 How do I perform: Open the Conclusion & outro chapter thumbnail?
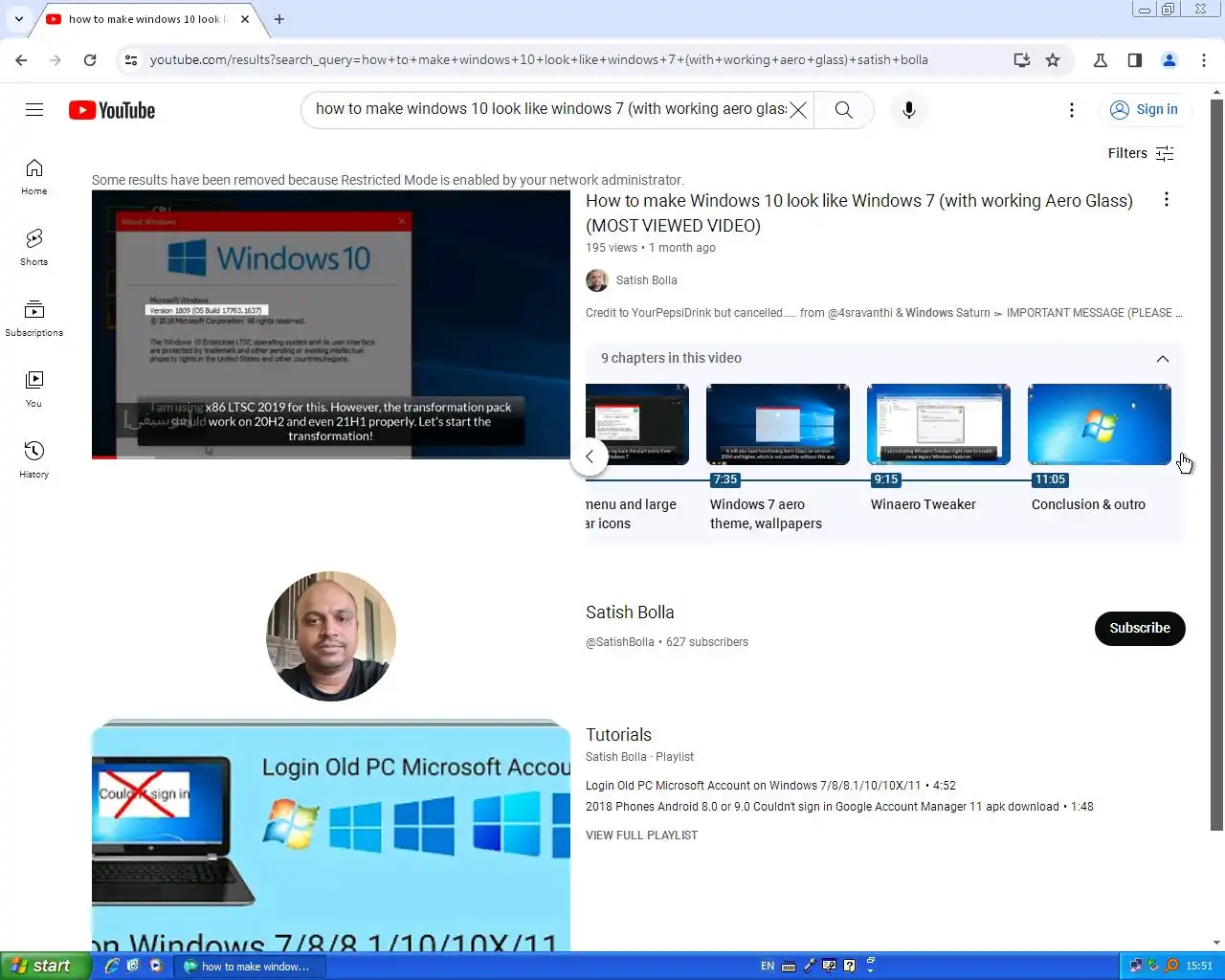pos(1099,424)
